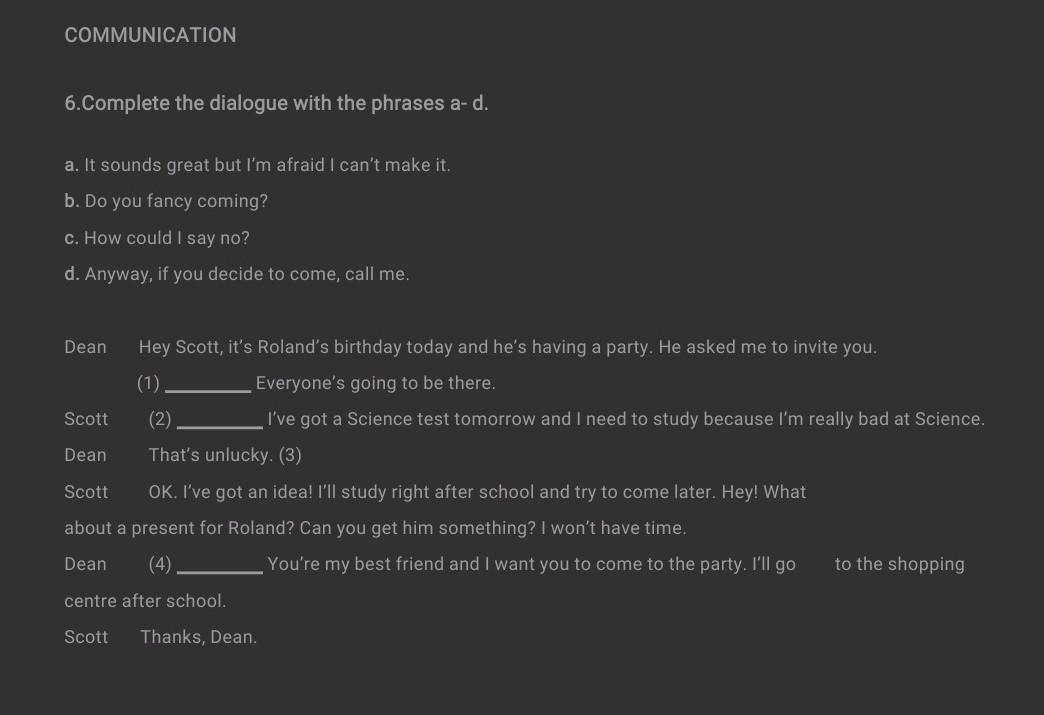The height and width of the screenshot is (715, 1044).
Task: Click the COMMUNICATION heading
Action: coord(150,35)
